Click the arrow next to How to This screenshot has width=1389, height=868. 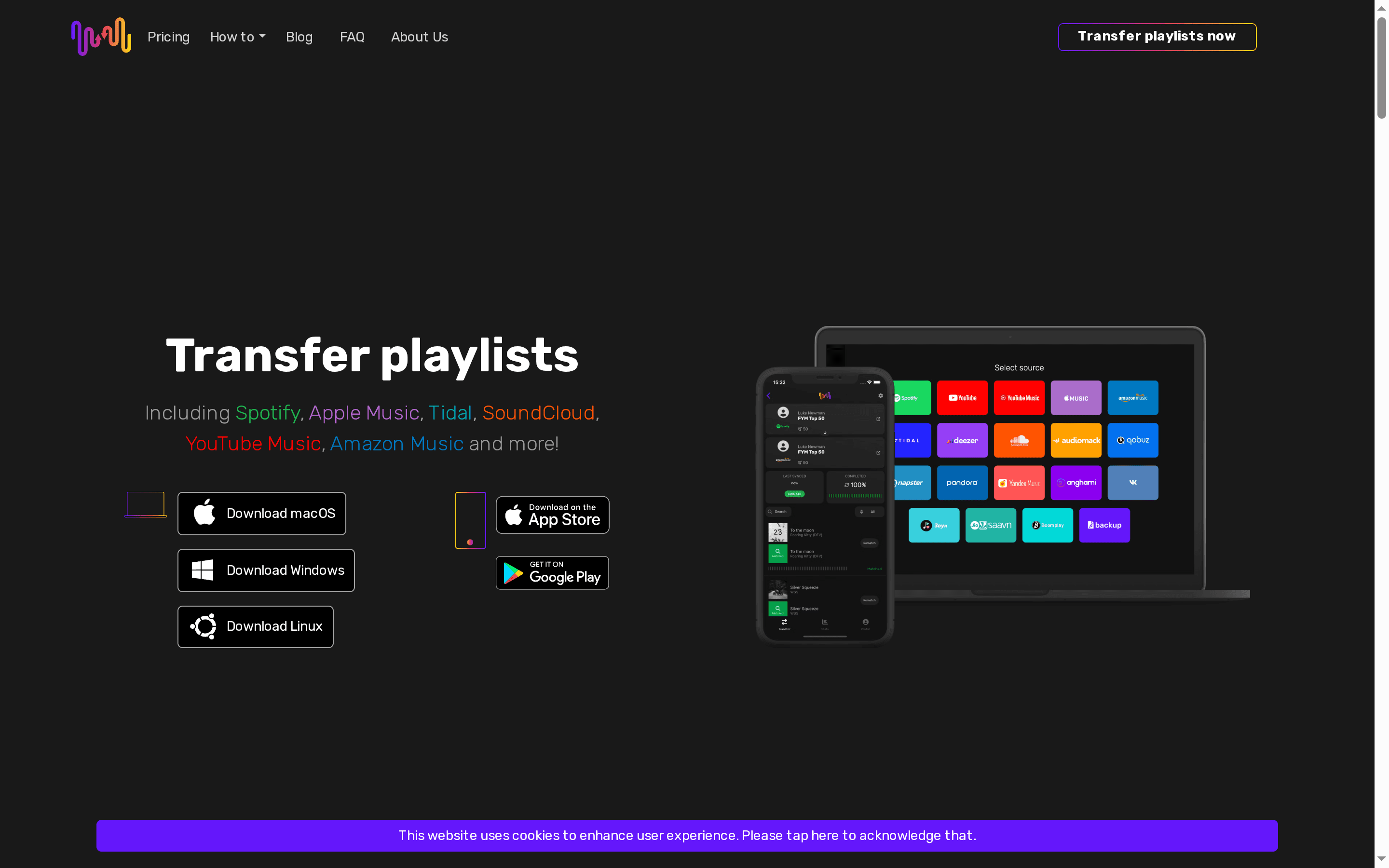tap(262, 36)
